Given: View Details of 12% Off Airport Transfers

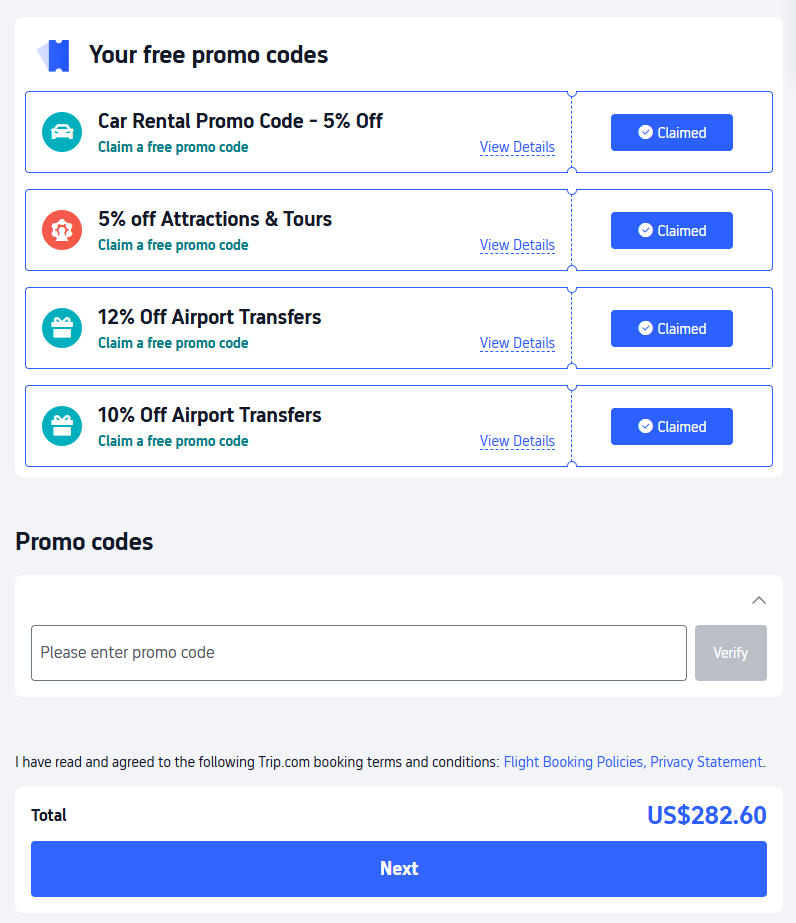Looking at the screenshot, I should coord(517,343).
